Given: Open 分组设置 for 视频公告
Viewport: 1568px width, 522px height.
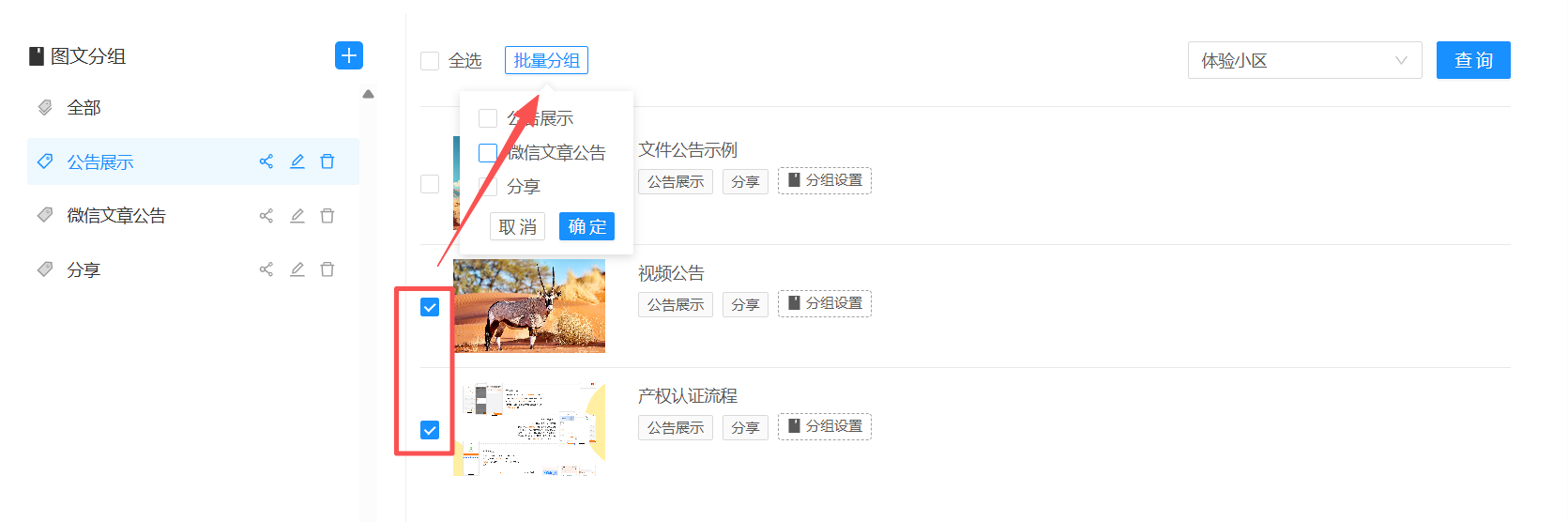Looking at the screenshot, I should pyautogui.click(x=825, y=303).
